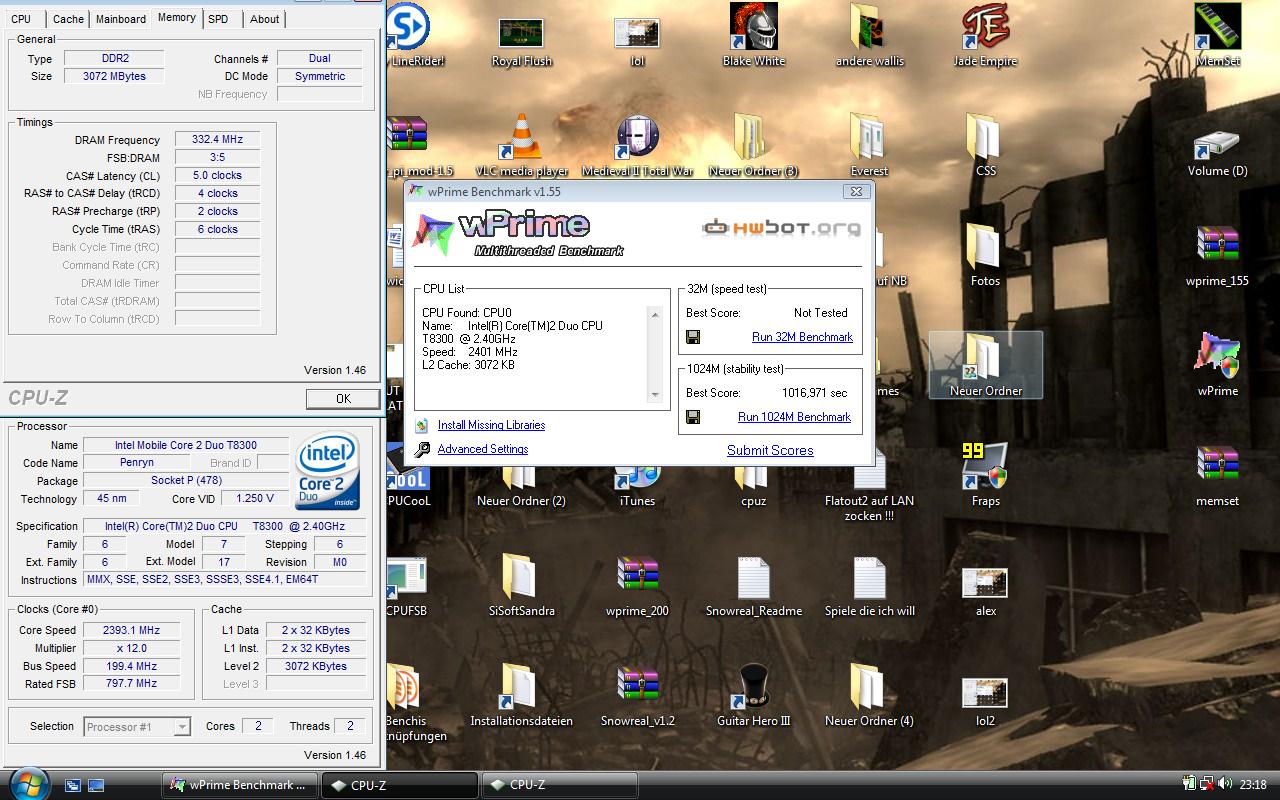Open the Everest folder icon
Image resolution: width=1280 pixels, height=800 pixels.
tap(869, 146)
